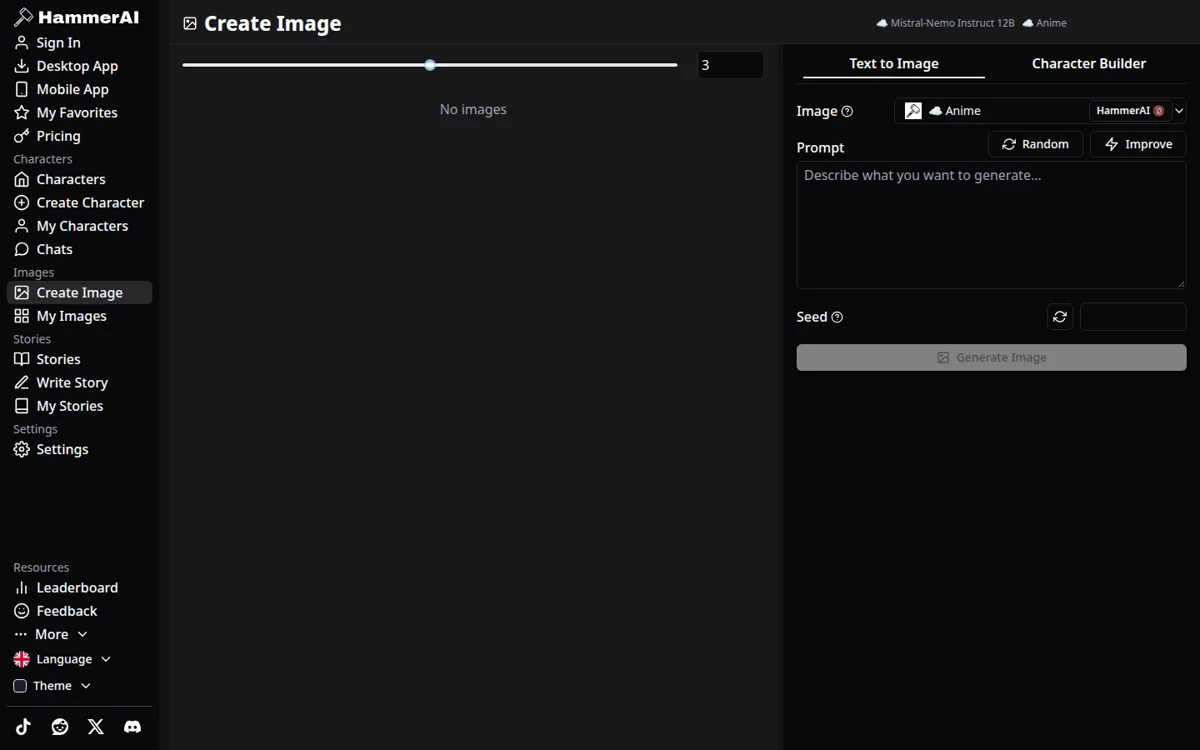Open Create Character page
The image size is (1200, 750).
coord(79,203)
